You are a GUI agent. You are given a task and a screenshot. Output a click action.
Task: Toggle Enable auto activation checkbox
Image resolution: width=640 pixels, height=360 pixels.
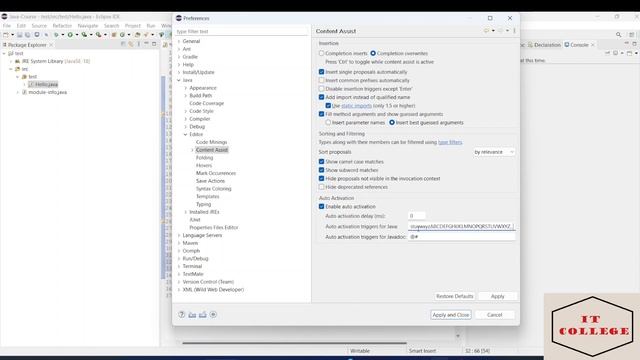(322, 207)
